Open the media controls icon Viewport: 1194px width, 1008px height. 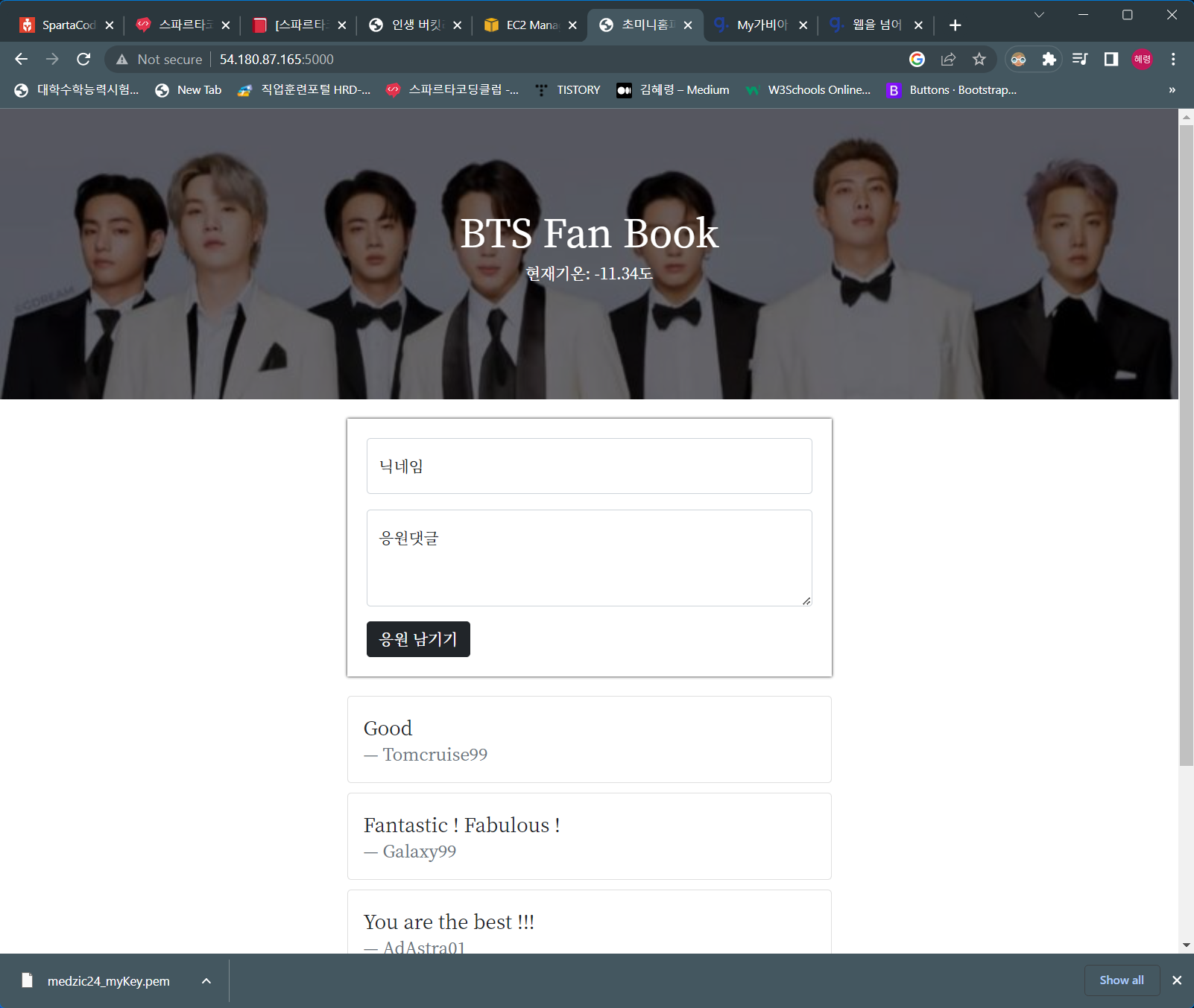(1080, 59)
